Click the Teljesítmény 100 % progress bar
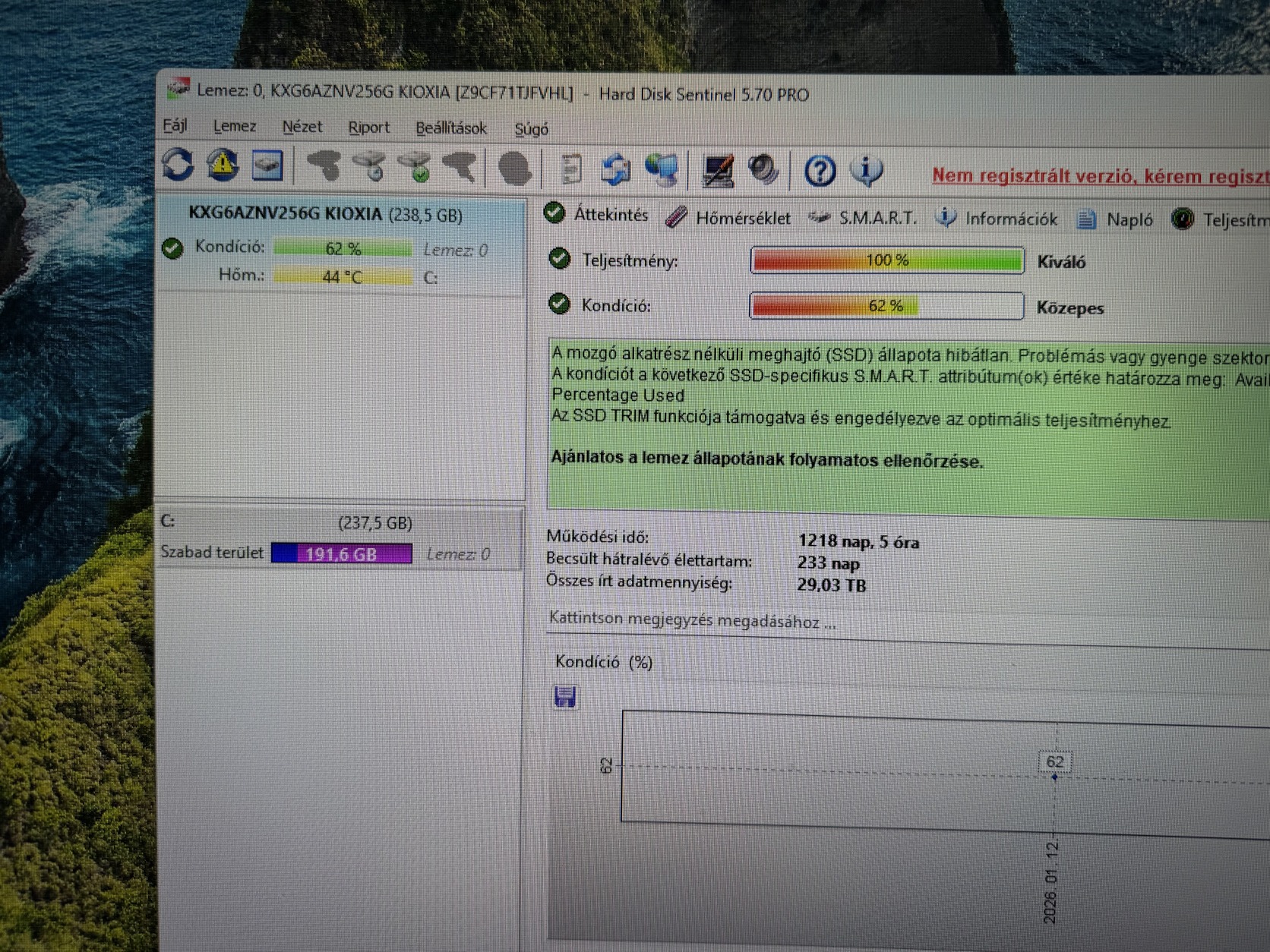This screenshot has height=952, width=1270. [x=886, y=260]
